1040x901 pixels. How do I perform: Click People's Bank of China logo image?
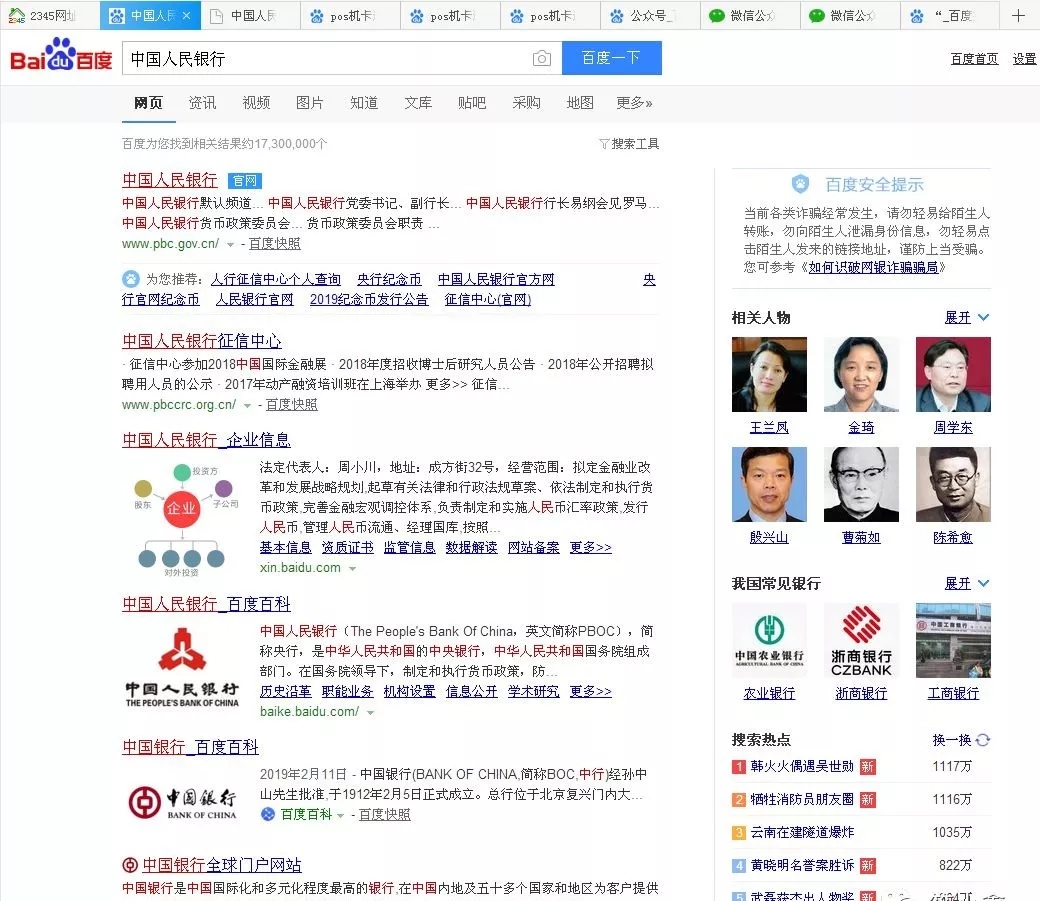[182, 667]
